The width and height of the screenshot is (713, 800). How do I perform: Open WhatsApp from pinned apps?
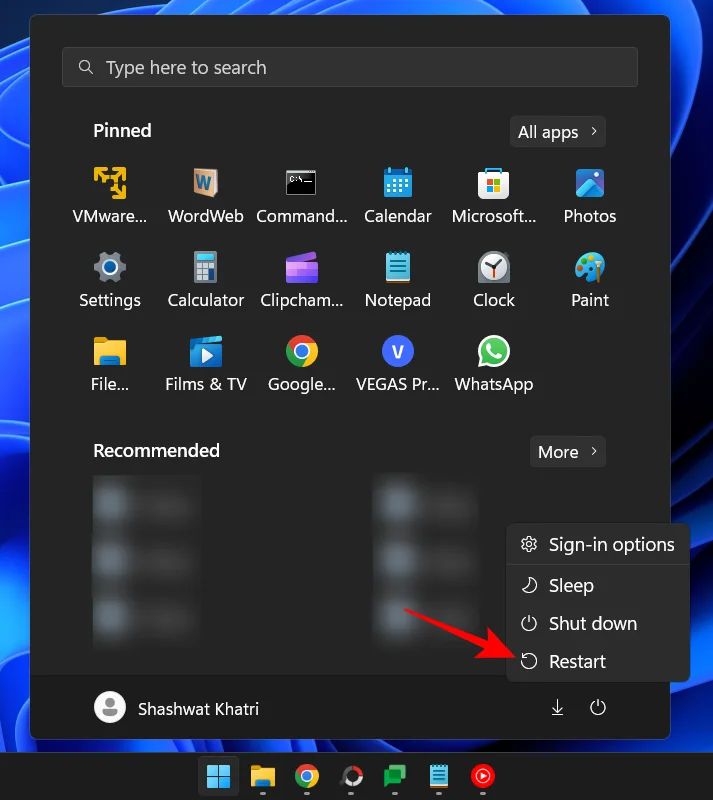pyautogui.click(x=494, y=364)
